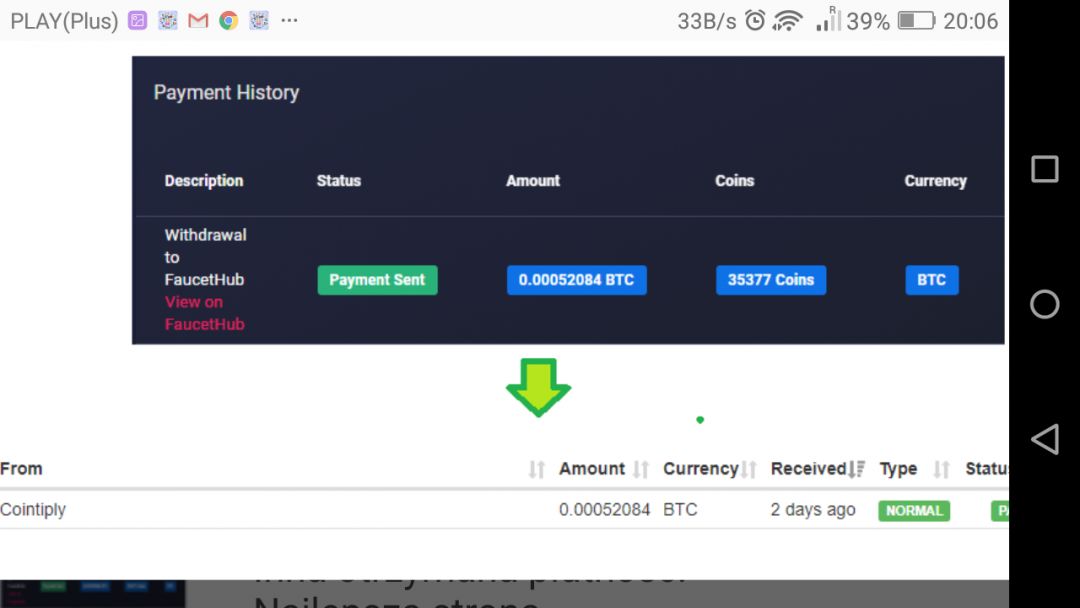Viewport: 1080px width, 608px height.
Task: Click the green Payment Sent badge
Action: pyautogui.click(x=377, y=280)
